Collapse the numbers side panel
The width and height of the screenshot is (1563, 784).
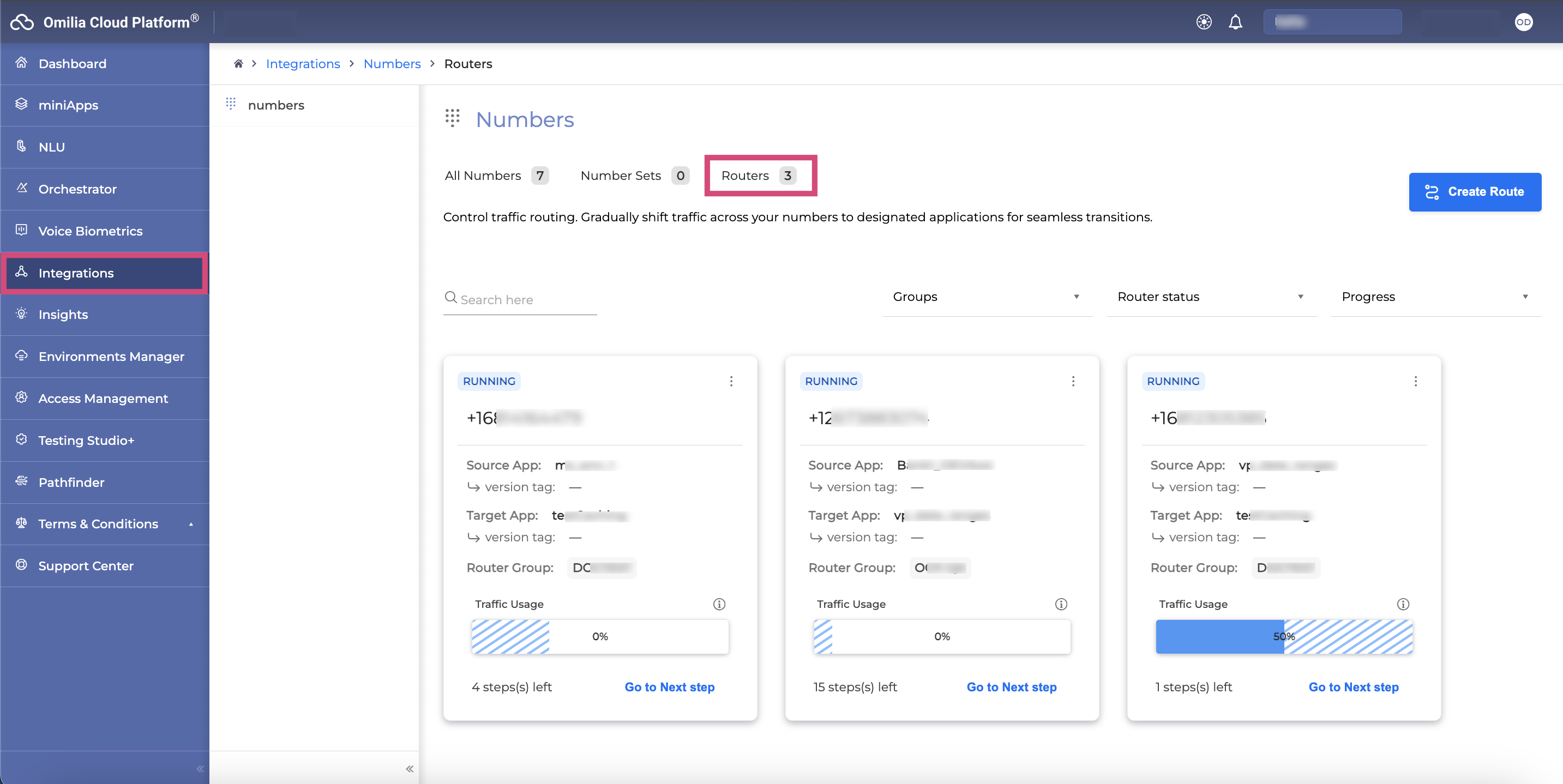coord(410,769)
